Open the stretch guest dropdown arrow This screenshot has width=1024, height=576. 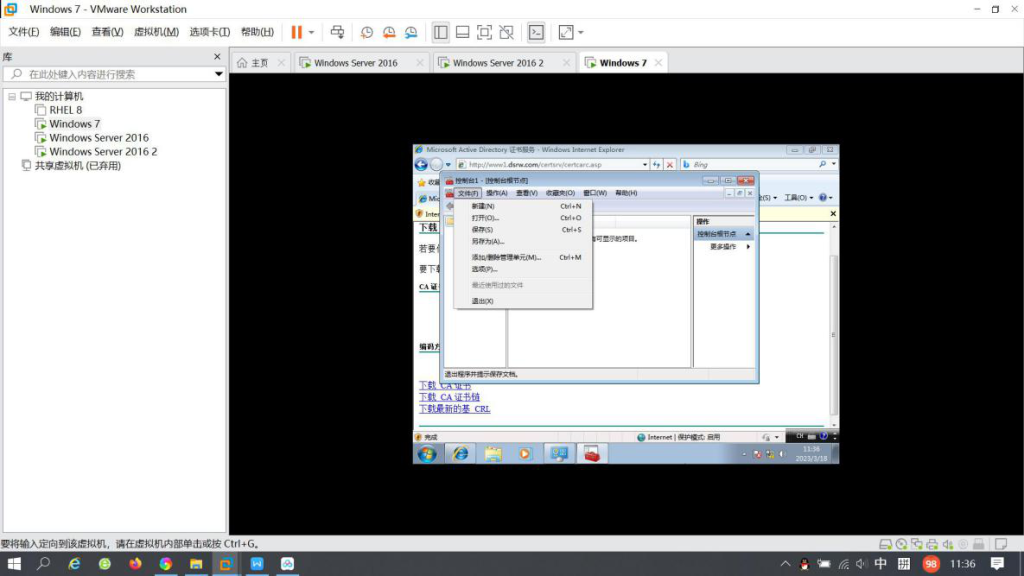581,32
